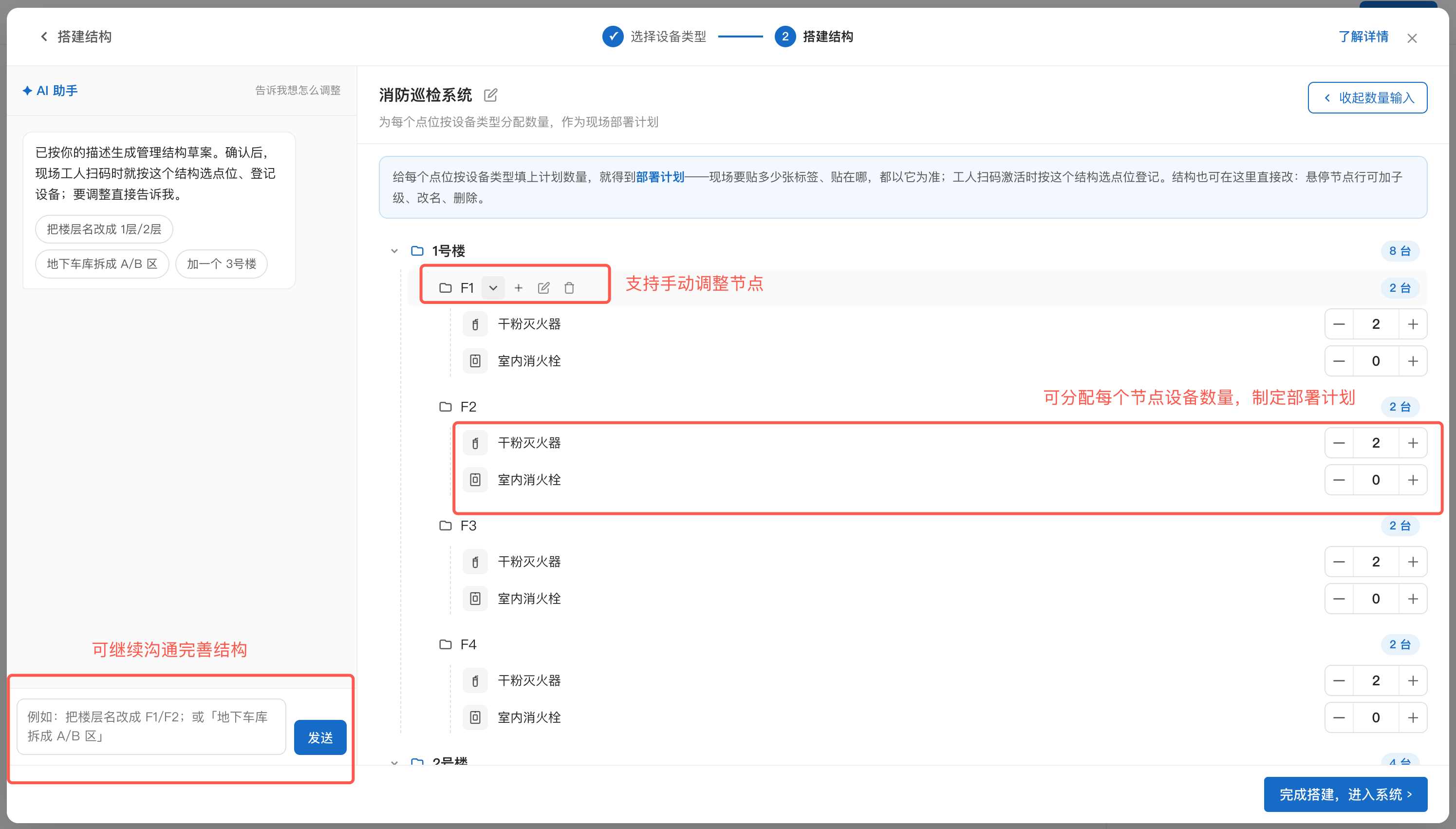Click the F3 干粉灭火器 extinguisher icon
This screenshot has height=829, width=1456.
tap(475, 563)
